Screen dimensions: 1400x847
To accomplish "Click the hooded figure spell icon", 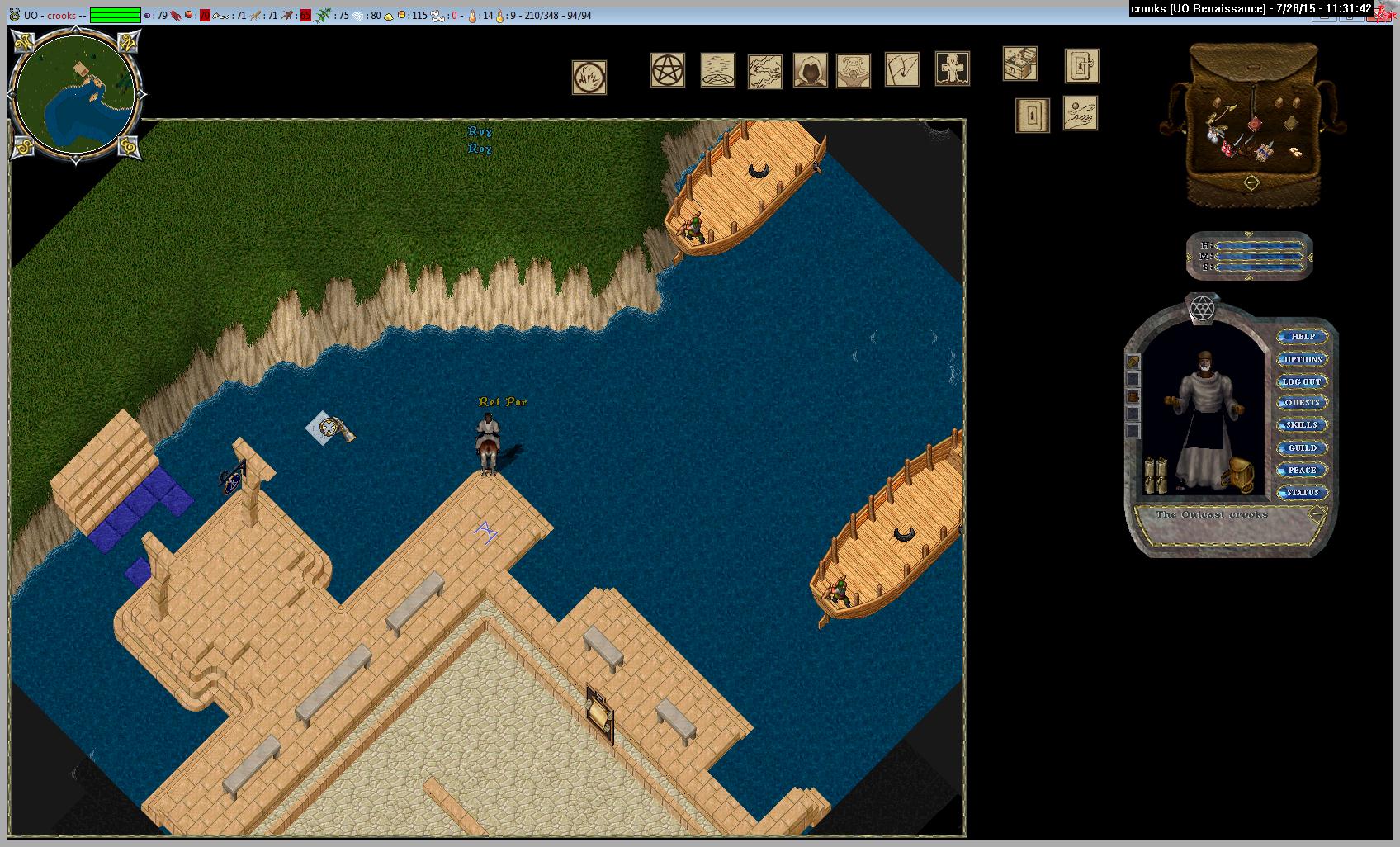I will [x=811, y=70].
